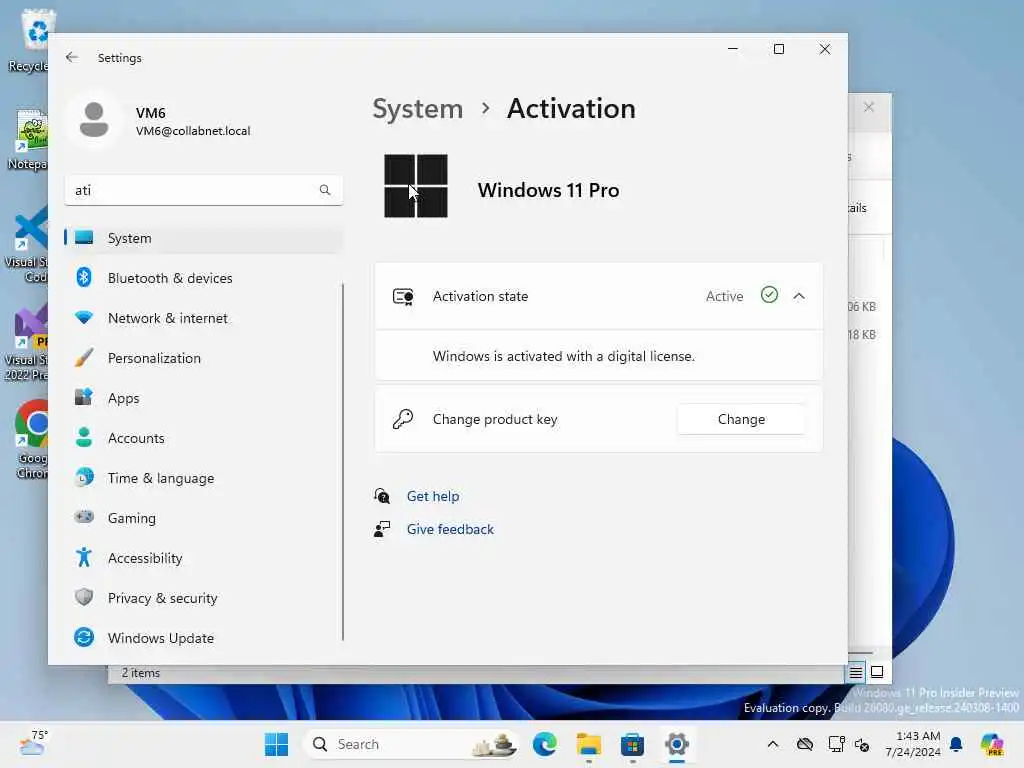Open System in the sidebar
1024x768 pixels.
tap(203, 238)
